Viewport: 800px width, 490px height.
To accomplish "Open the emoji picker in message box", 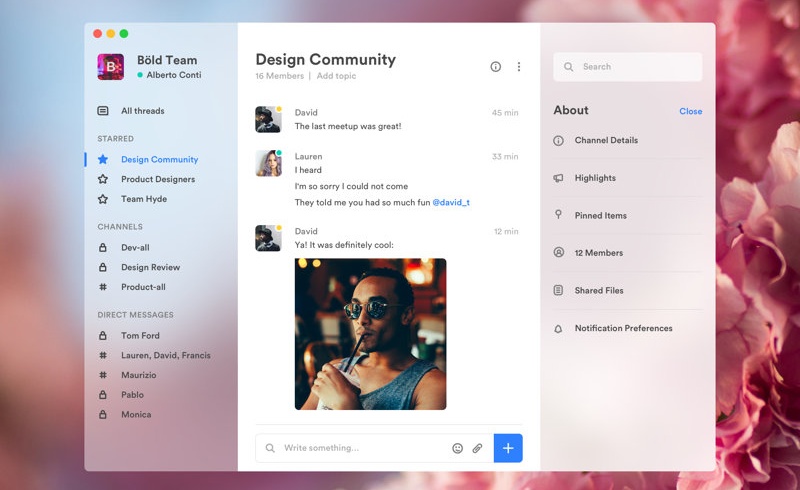I will coord(457,448).
